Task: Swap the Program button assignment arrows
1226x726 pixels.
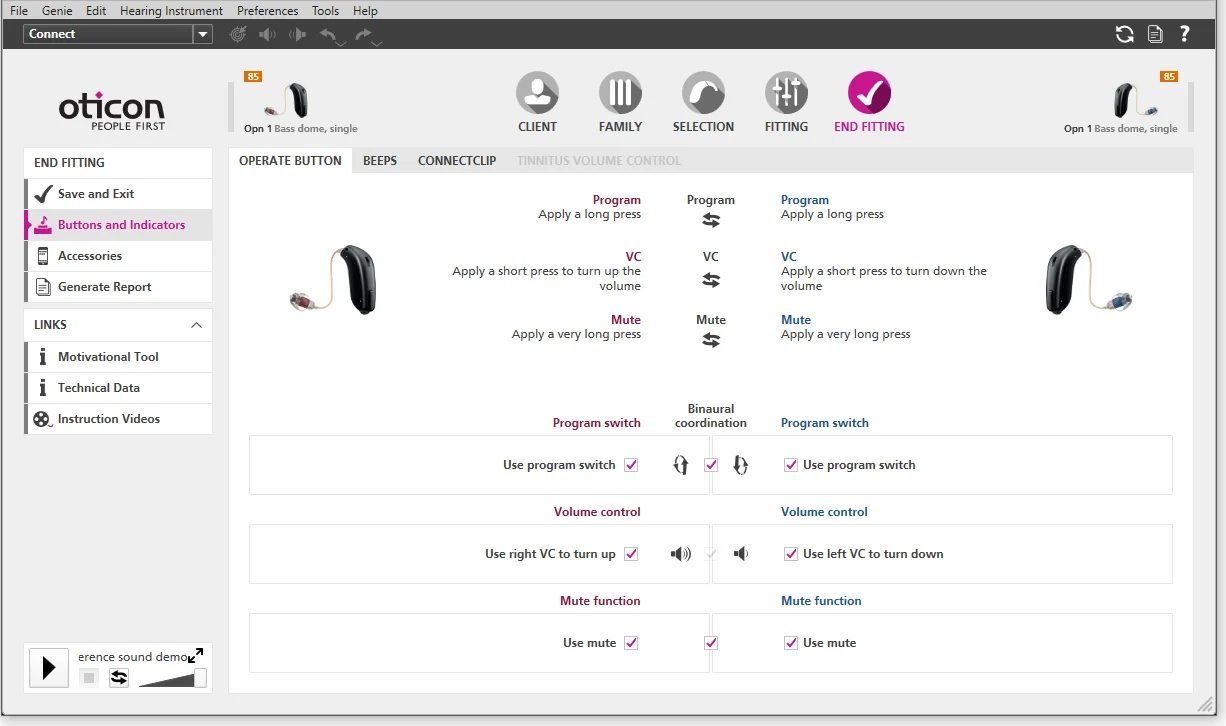Action: (711, 221)
